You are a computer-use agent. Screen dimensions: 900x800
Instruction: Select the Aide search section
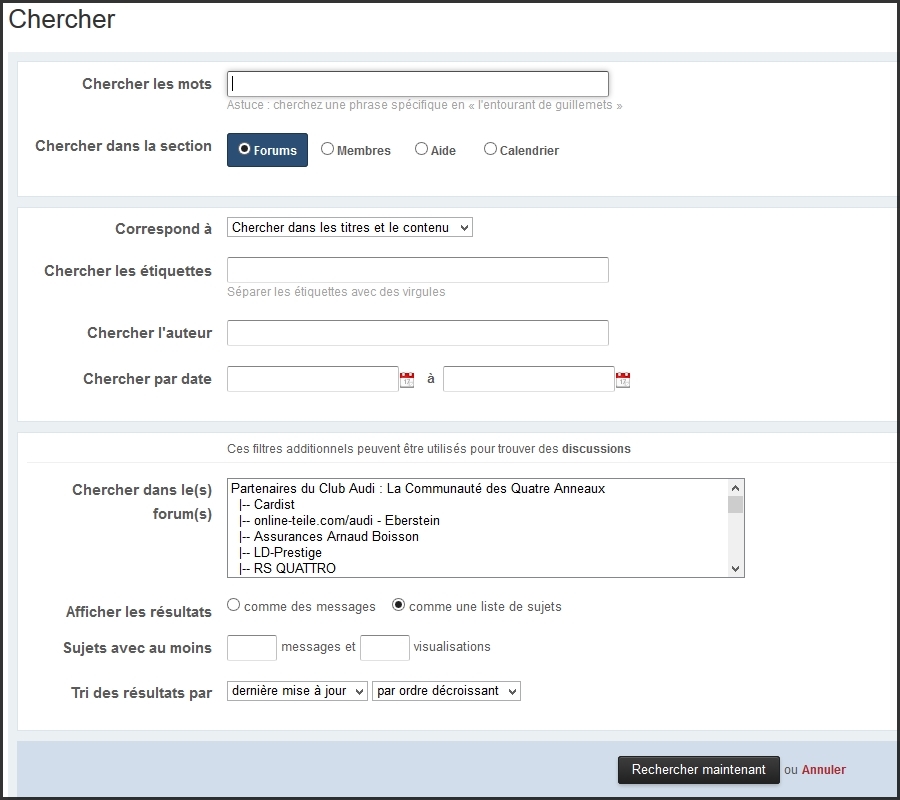(422, 149)
